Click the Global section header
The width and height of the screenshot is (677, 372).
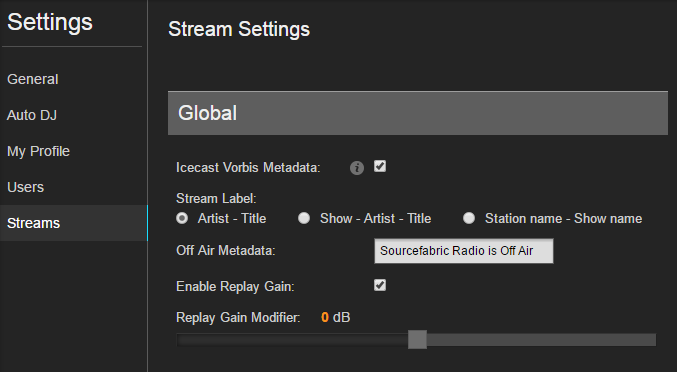coord(418,113)
